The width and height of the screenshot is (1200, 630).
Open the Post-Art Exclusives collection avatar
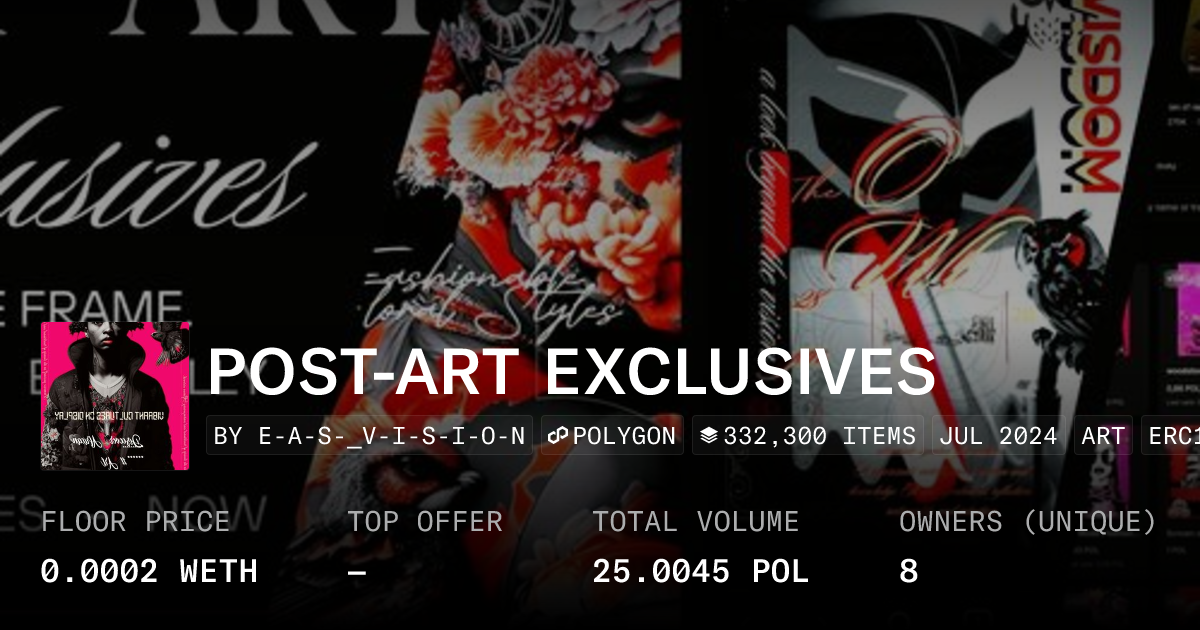click(x=116, y=396)
